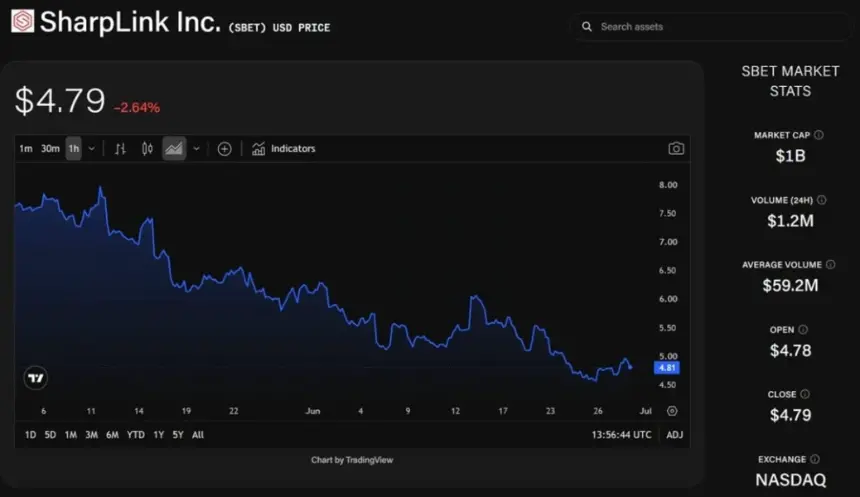Click the NASDAQ exchange value
Screen dimensions: 860x497
click(x=790, y=480)
